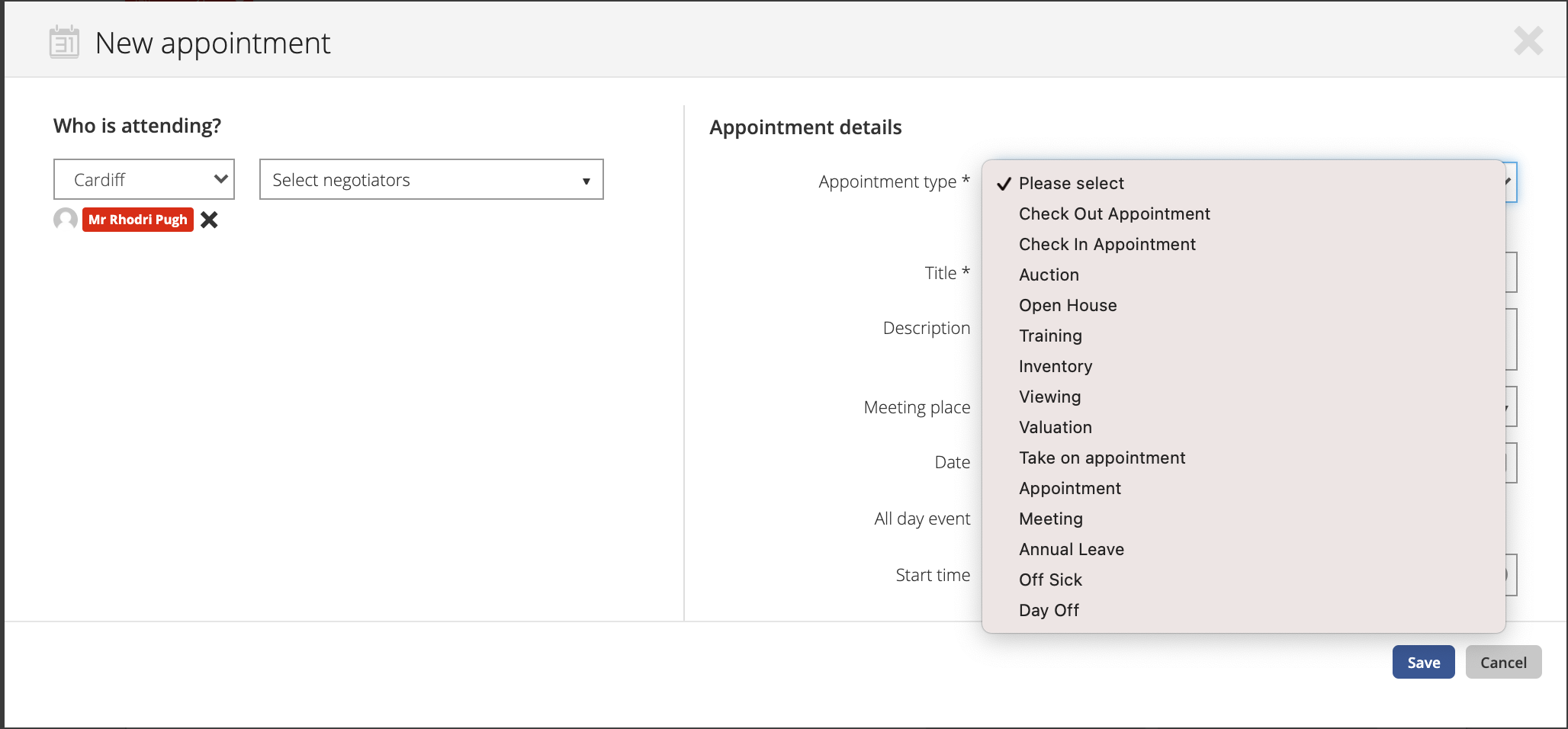Choose Take on appointment option
The image size is (1568, 729).
1244,458
